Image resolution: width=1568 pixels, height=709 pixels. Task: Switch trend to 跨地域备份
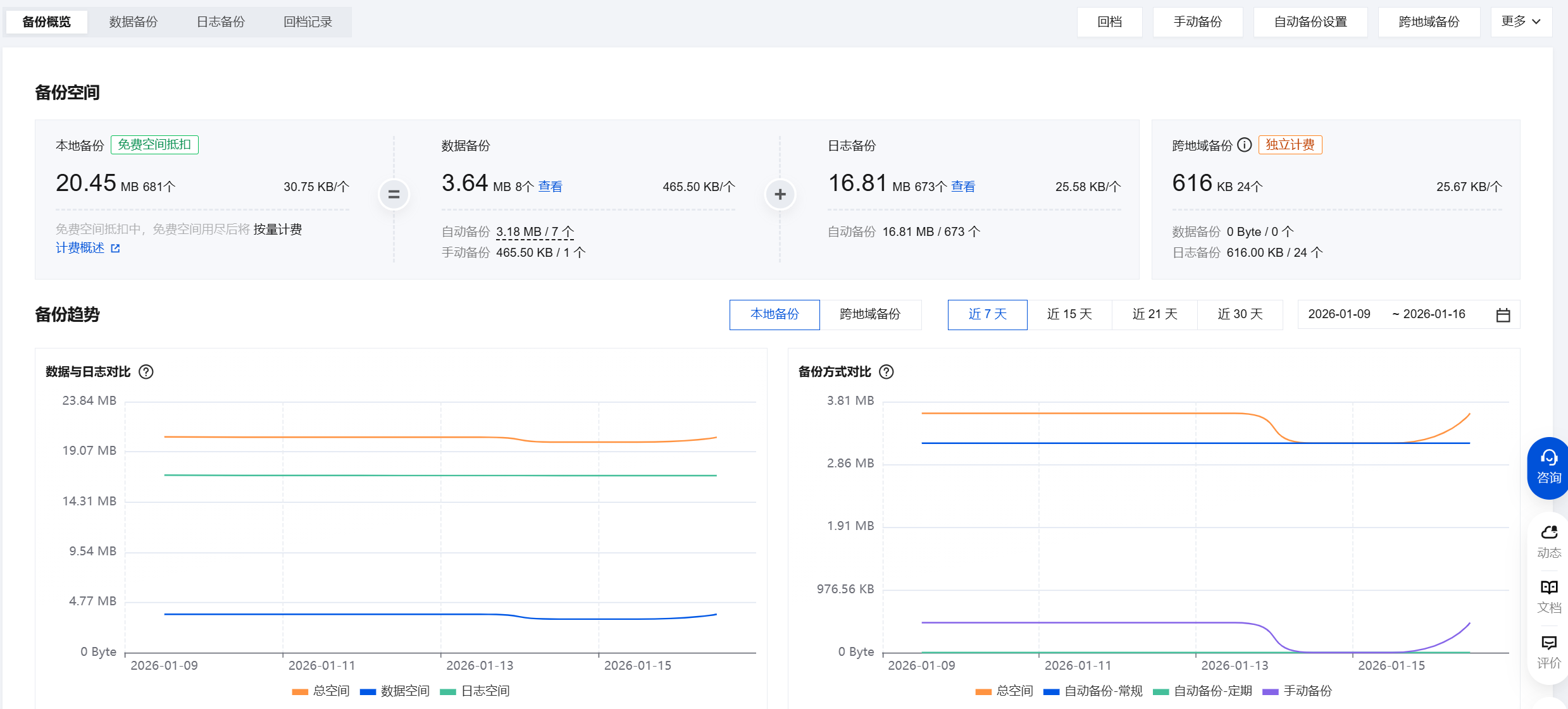tap(869, 314)
